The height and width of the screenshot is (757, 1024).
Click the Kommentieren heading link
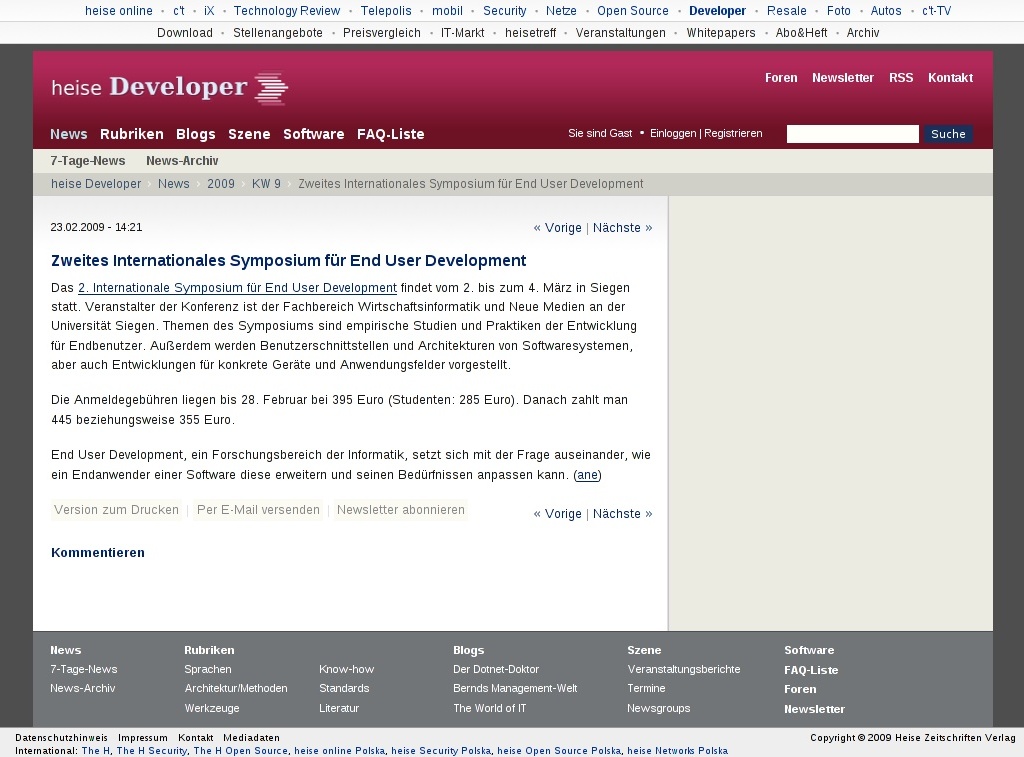point(98,553)
